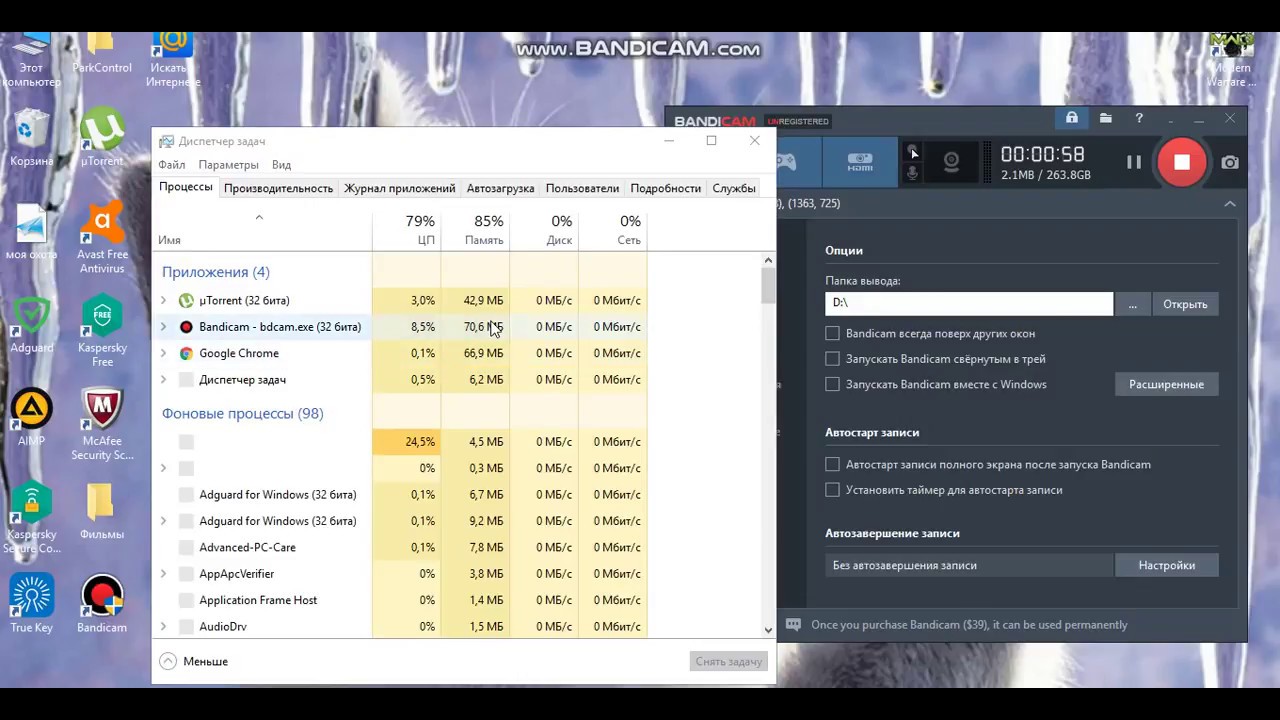Select Bandicam HDMI device recording mode
Image resolution: width=1280 pixels, height=720 pixels.
pyautogui.click(x=860, y=162)
